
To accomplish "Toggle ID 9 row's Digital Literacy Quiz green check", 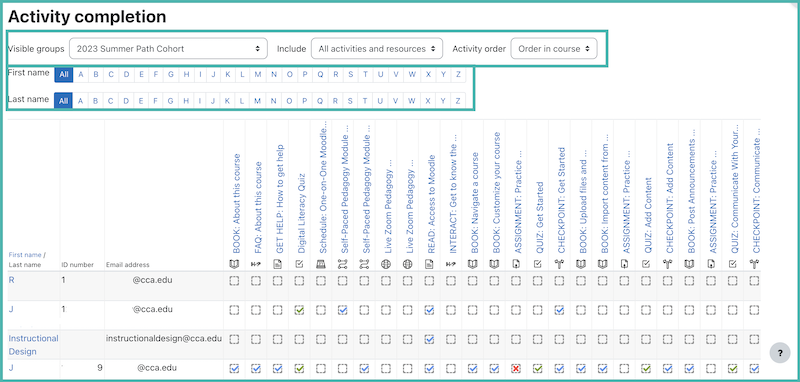I will tap(299, 368).
